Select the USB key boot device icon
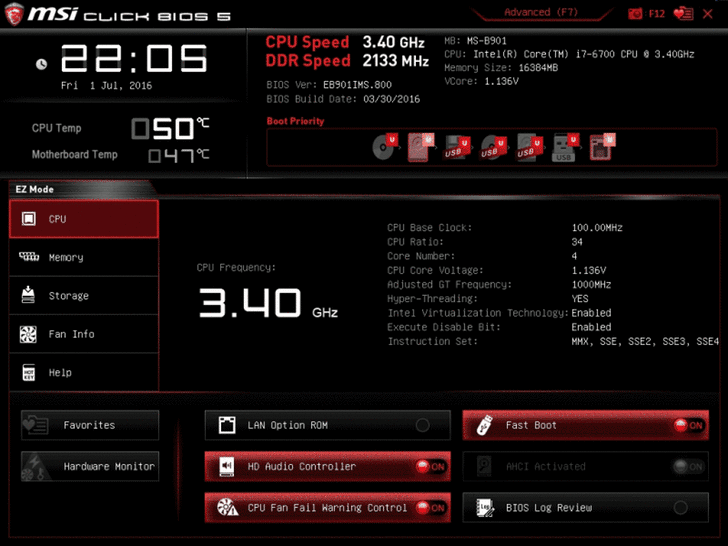Viewport: 728px width, 546px height. [566, 148]
